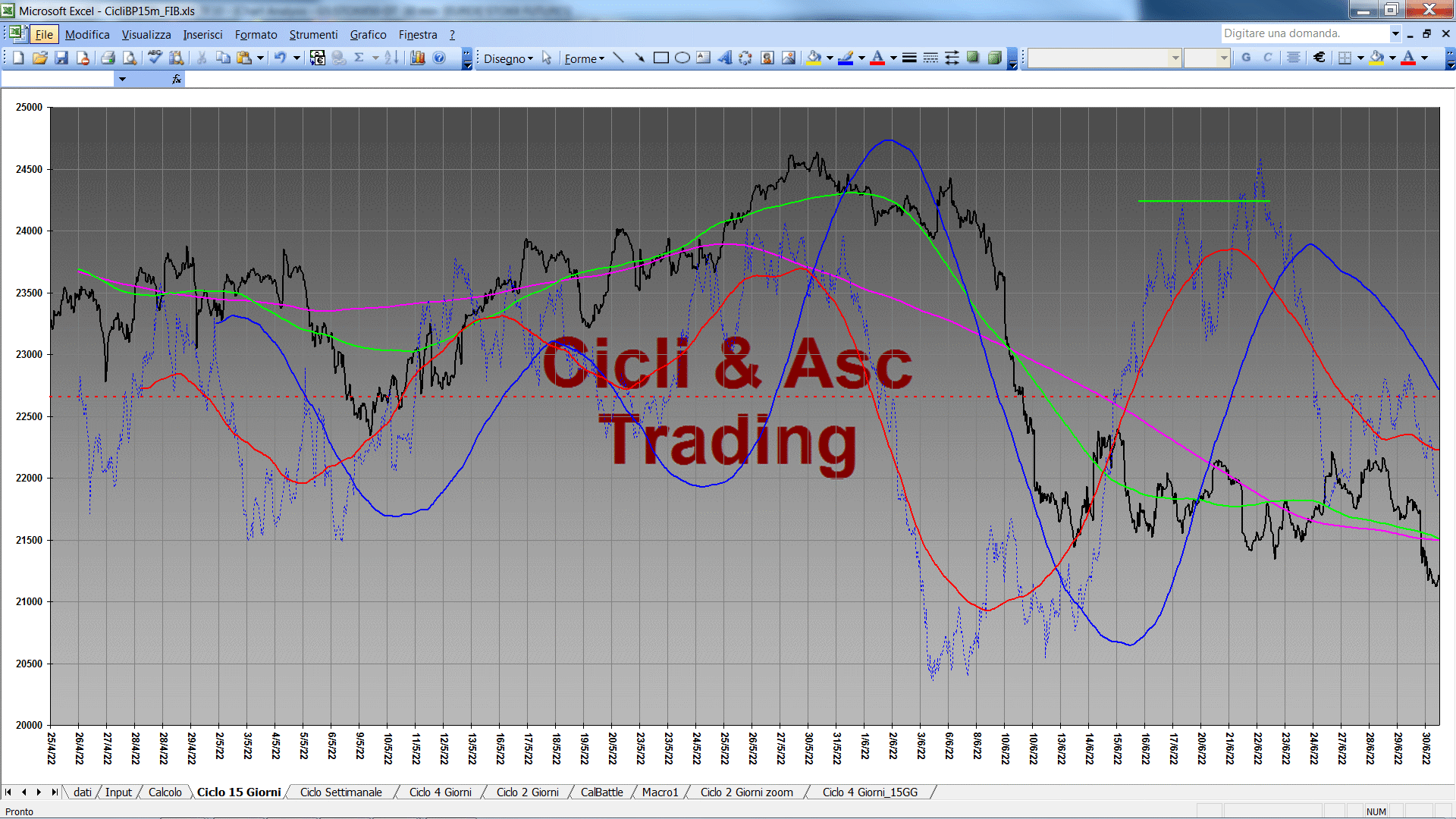Screen dimensions: 1456x819
Task: Insert picture from file
Action: (789, 58)
